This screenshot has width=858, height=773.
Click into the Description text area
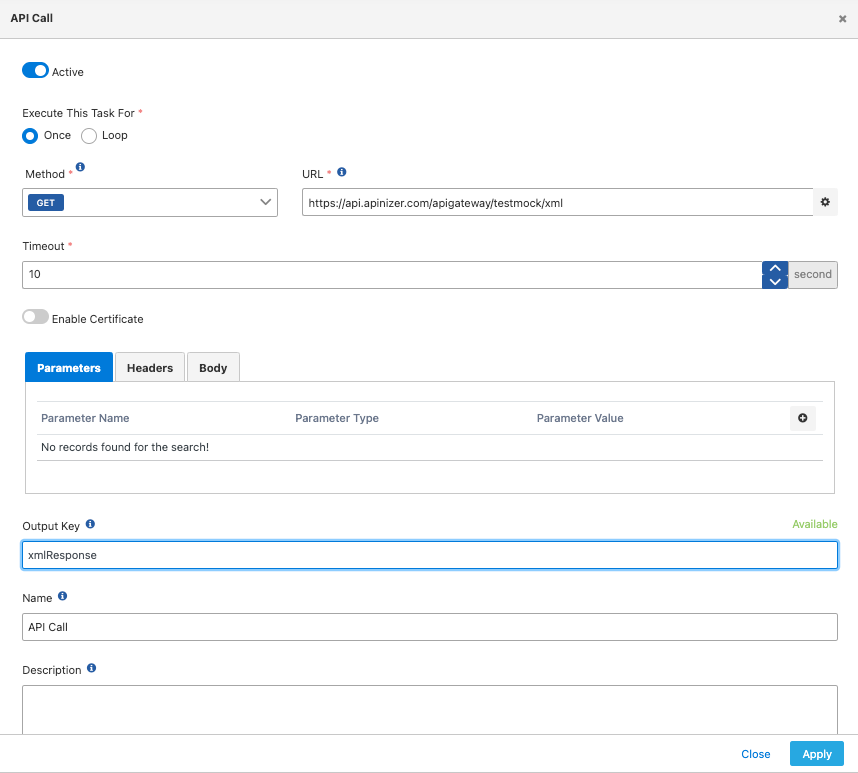429,708
